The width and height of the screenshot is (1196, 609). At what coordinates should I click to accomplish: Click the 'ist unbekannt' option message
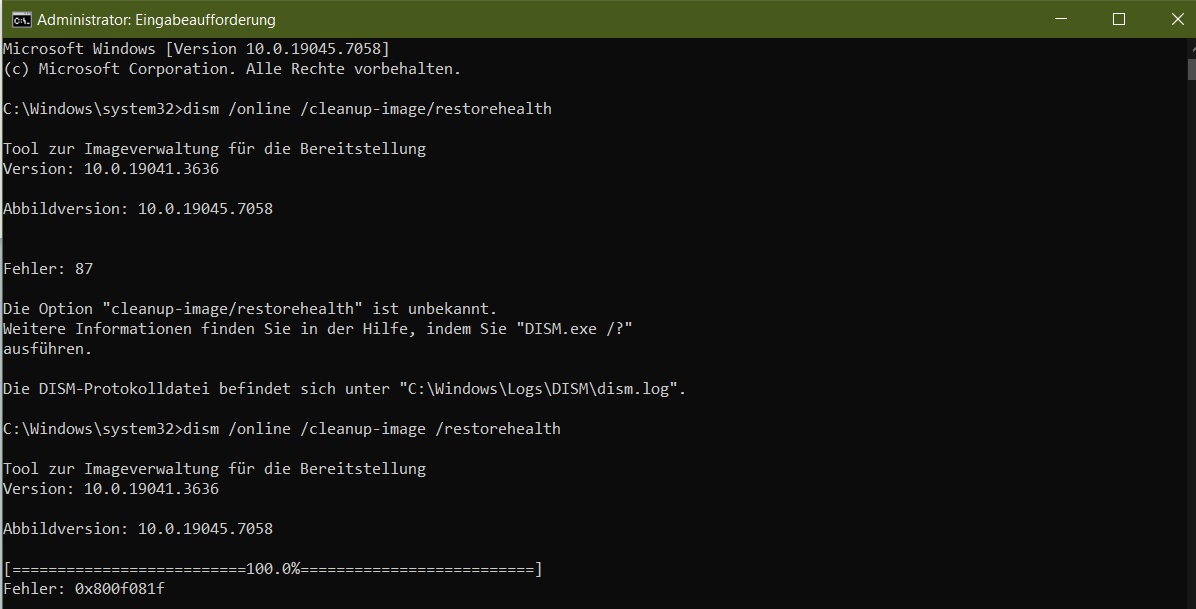(250, 309)
